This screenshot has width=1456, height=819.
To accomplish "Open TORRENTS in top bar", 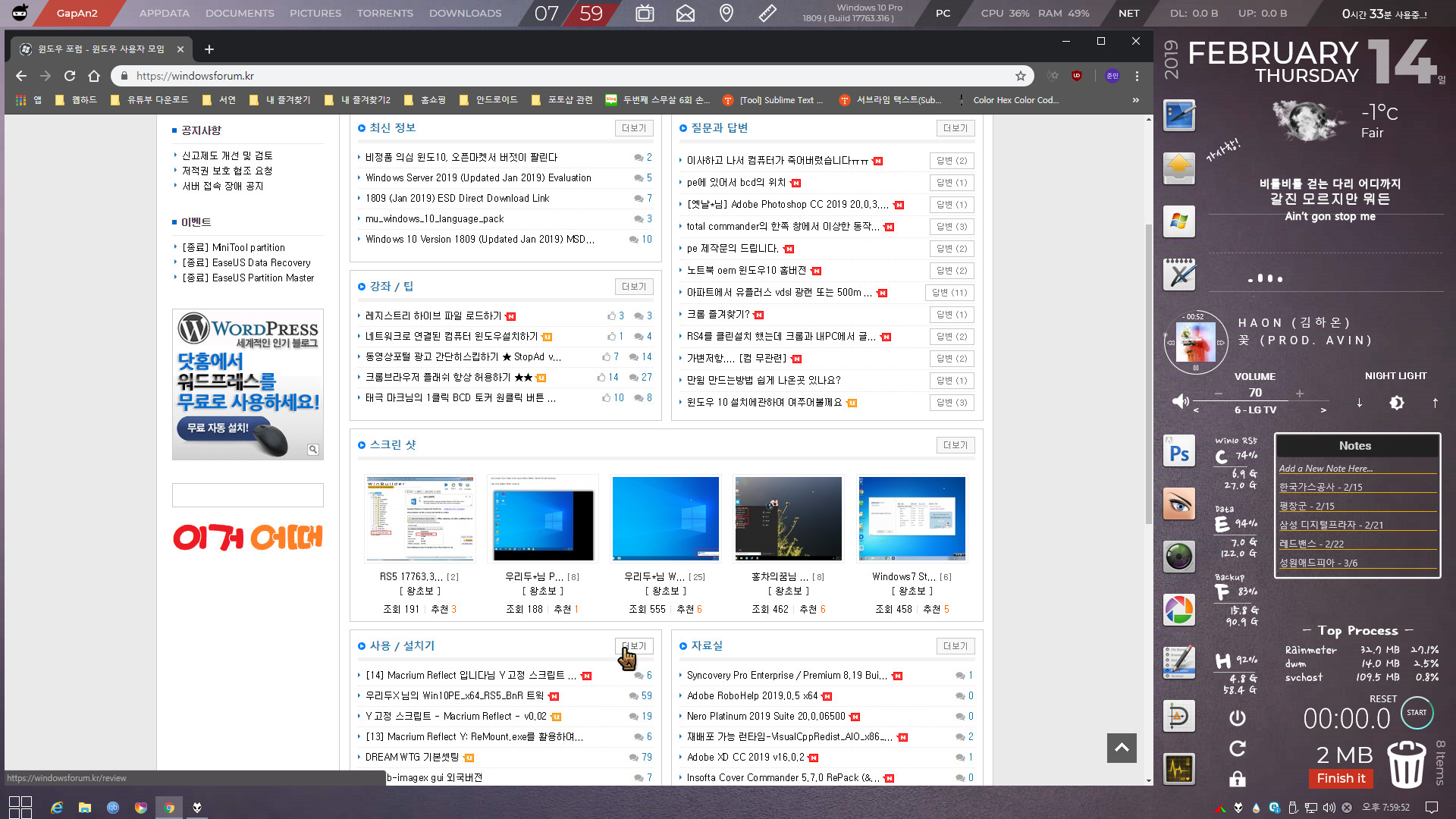I will click(x=385, y=13).
